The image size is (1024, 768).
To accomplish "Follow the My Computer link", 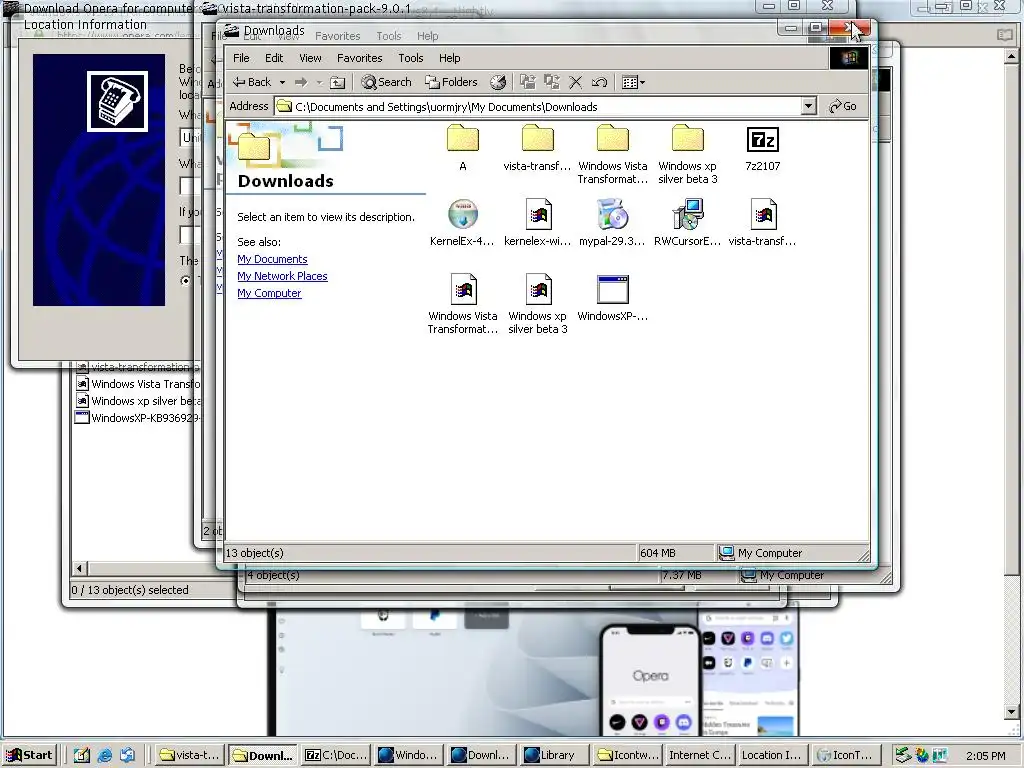I will 269,293.
